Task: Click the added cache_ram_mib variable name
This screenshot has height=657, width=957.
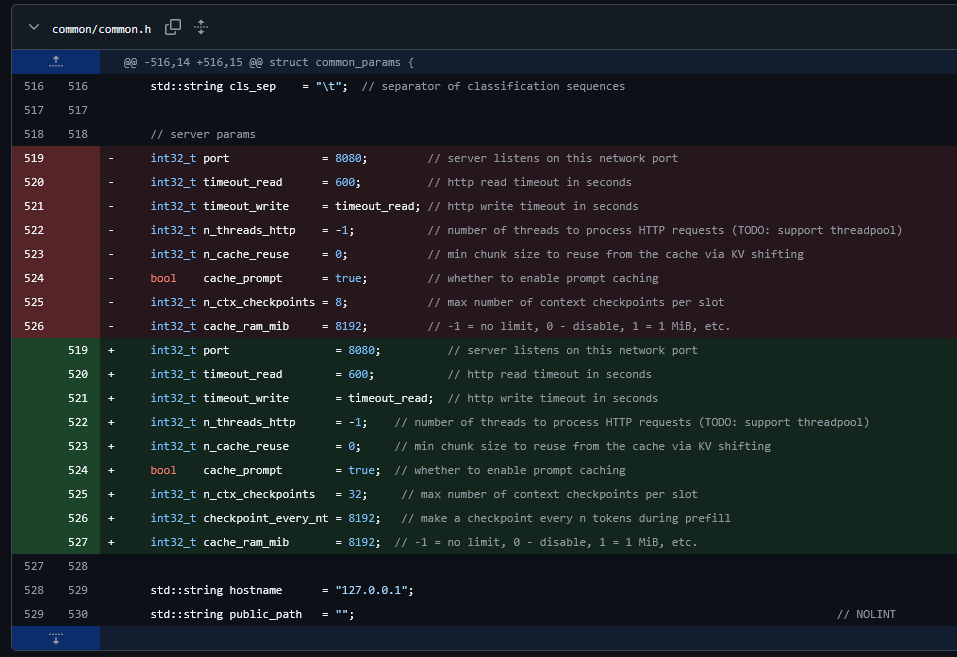Action: pos(246,542)
